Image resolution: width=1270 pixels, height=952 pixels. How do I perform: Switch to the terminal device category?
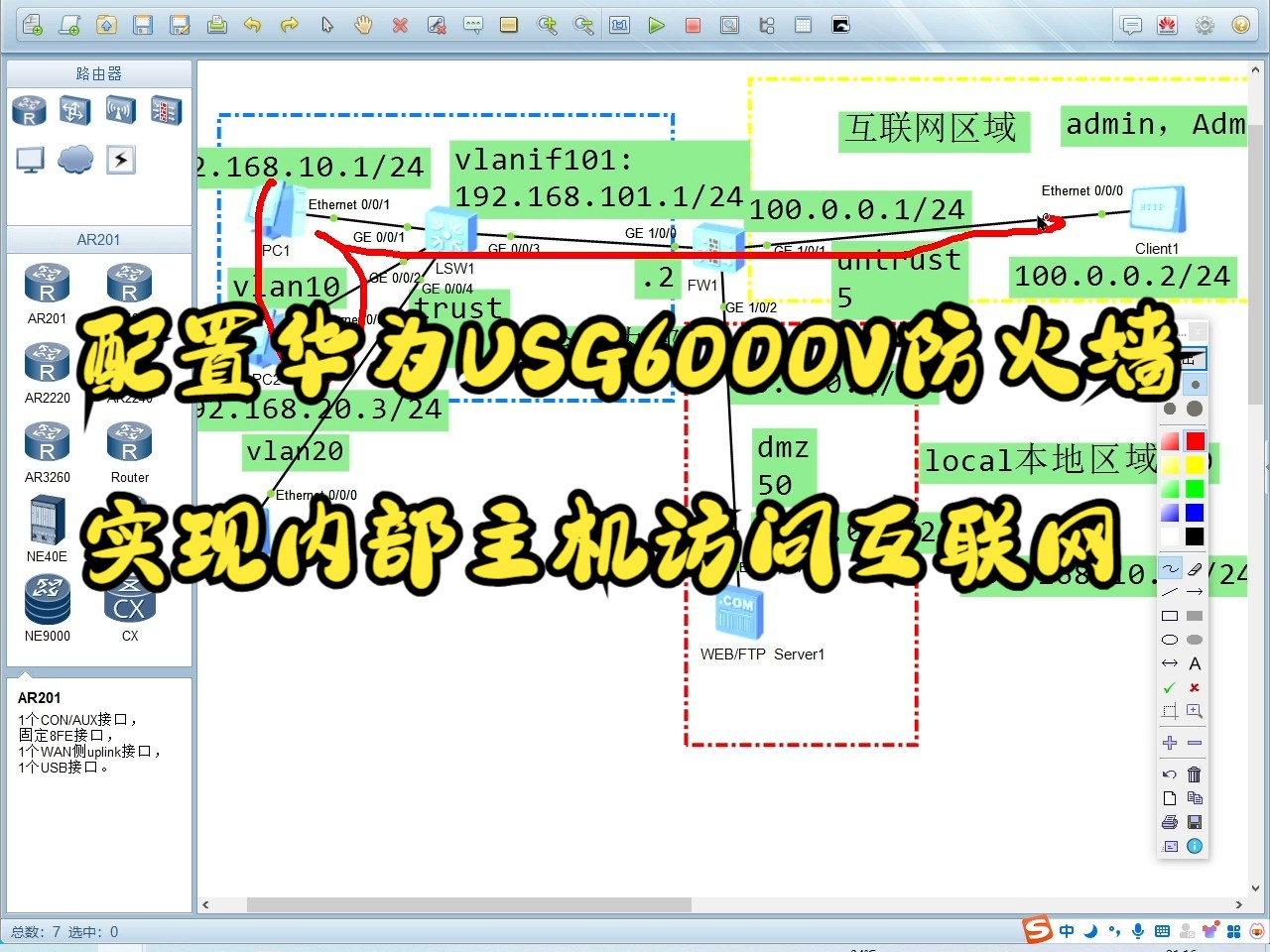point(29,159)
